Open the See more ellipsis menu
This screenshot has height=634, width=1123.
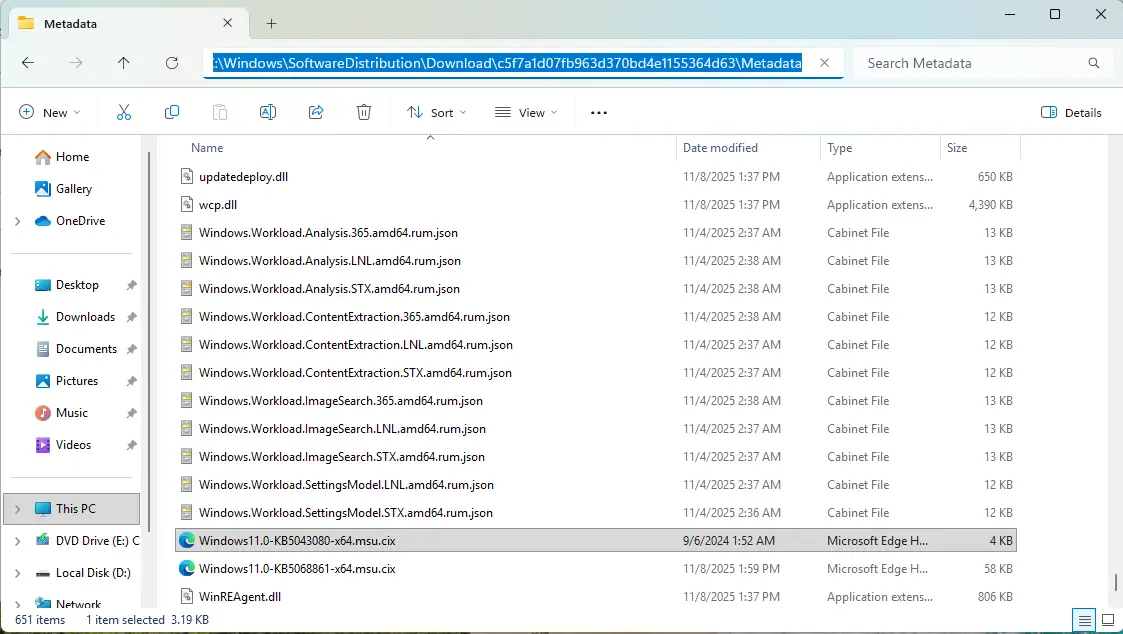point(599,112)
